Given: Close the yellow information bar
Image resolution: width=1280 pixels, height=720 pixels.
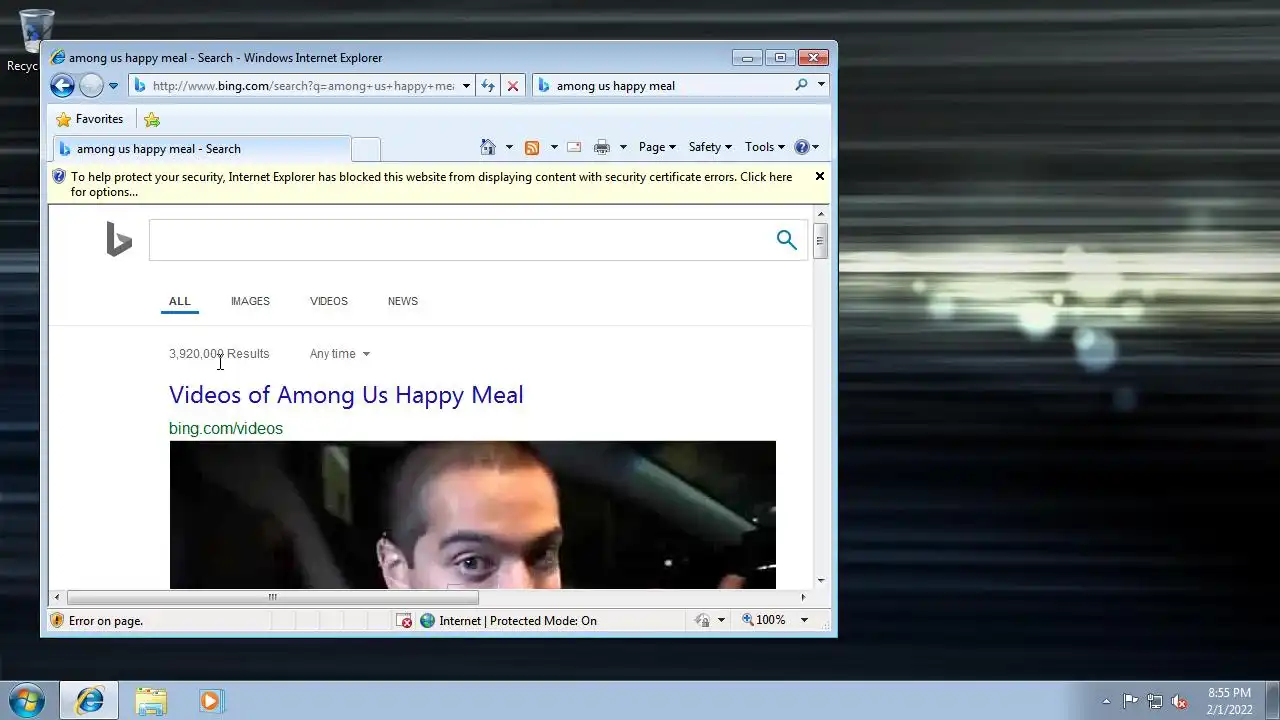Looking at the screenshot, I should 820,176.
